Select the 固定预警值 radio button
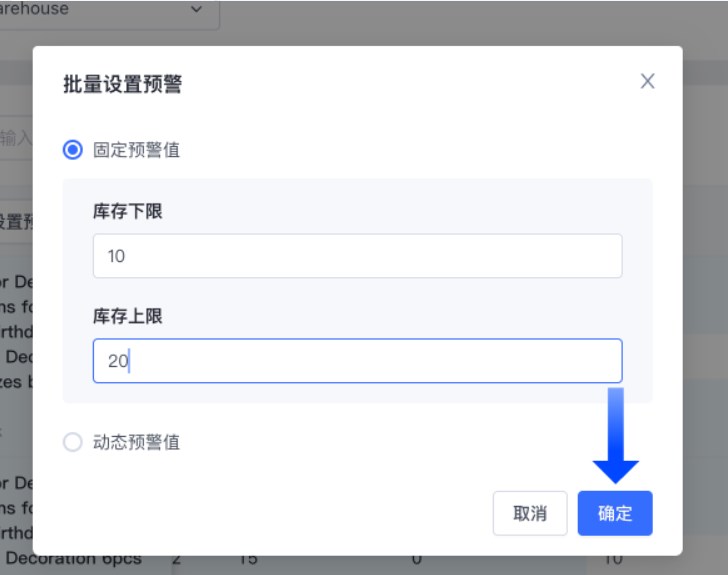Viewport: 728px width, 575px height. (x=73, y=150)
